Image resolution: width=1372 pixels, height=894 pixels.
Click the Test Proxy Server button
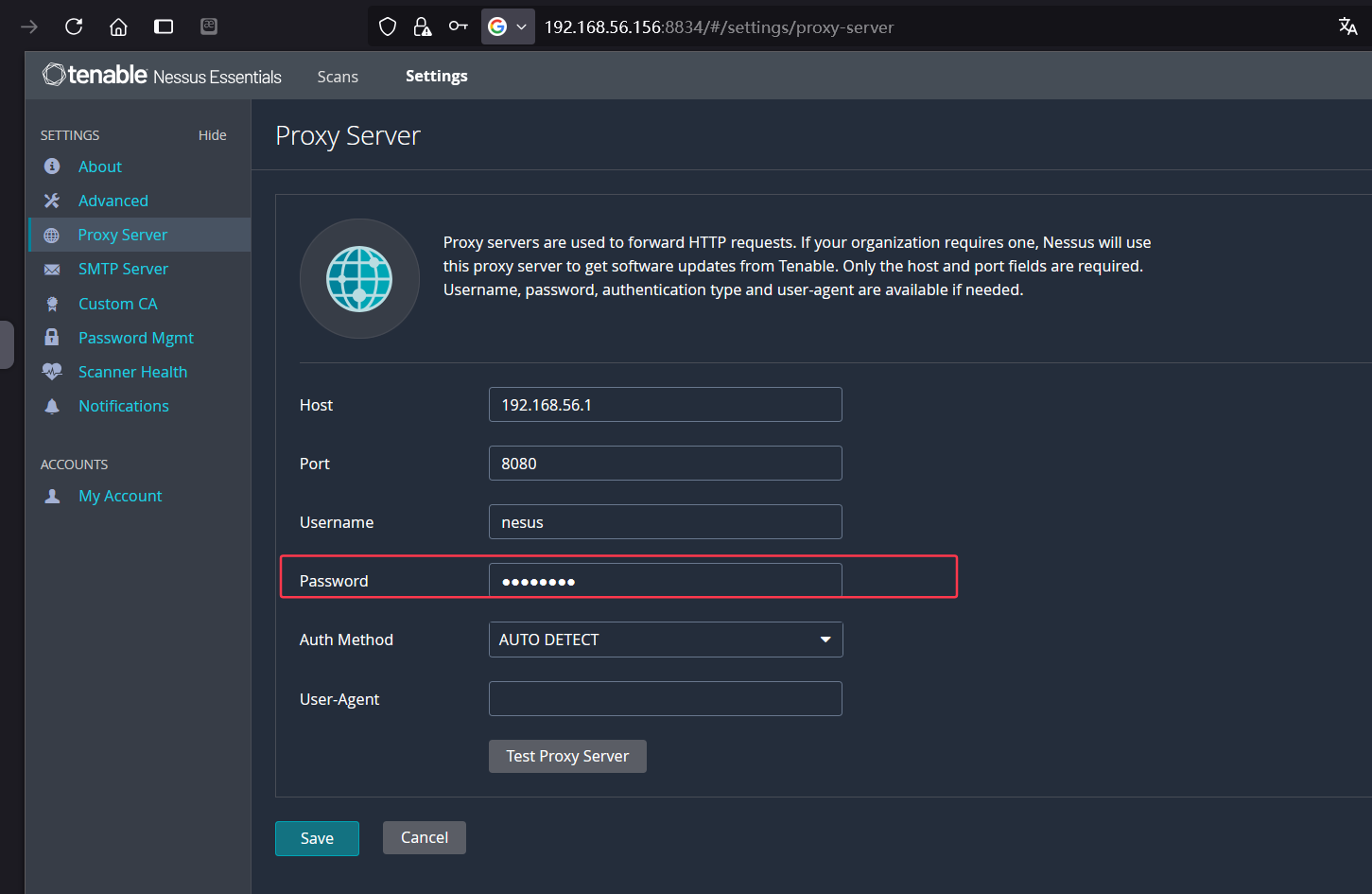[x=567, y=756]
